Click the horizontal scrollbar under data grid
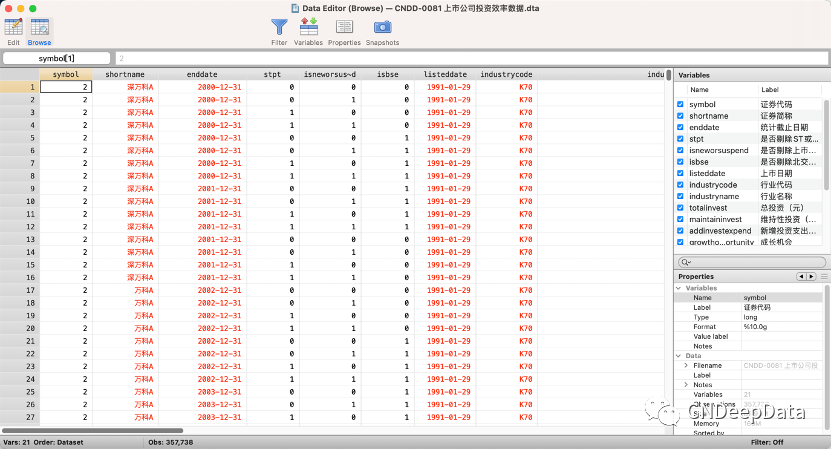This screenshot has height=450, width=832. click(92, 431)
